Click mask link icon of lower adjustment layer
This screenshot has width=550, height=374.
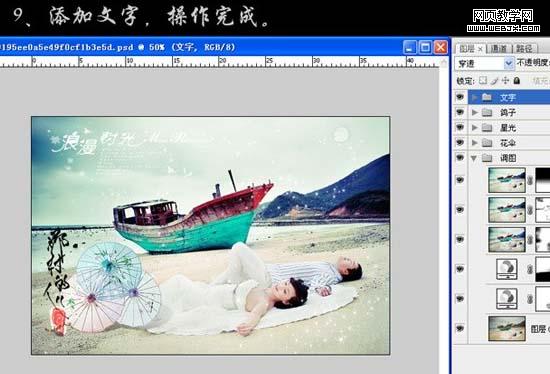[x=530, y=299]
